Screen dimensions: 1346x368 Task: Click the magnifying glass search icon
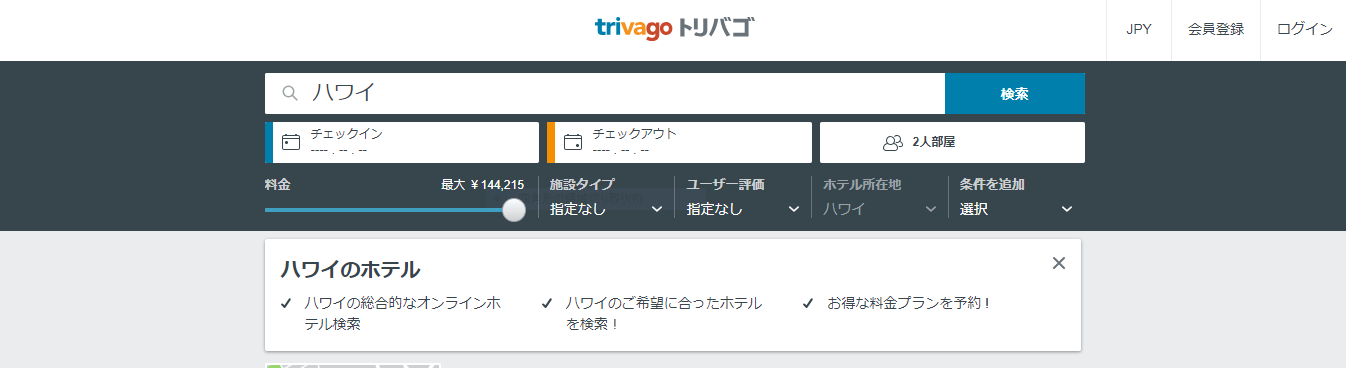point(291,93)
